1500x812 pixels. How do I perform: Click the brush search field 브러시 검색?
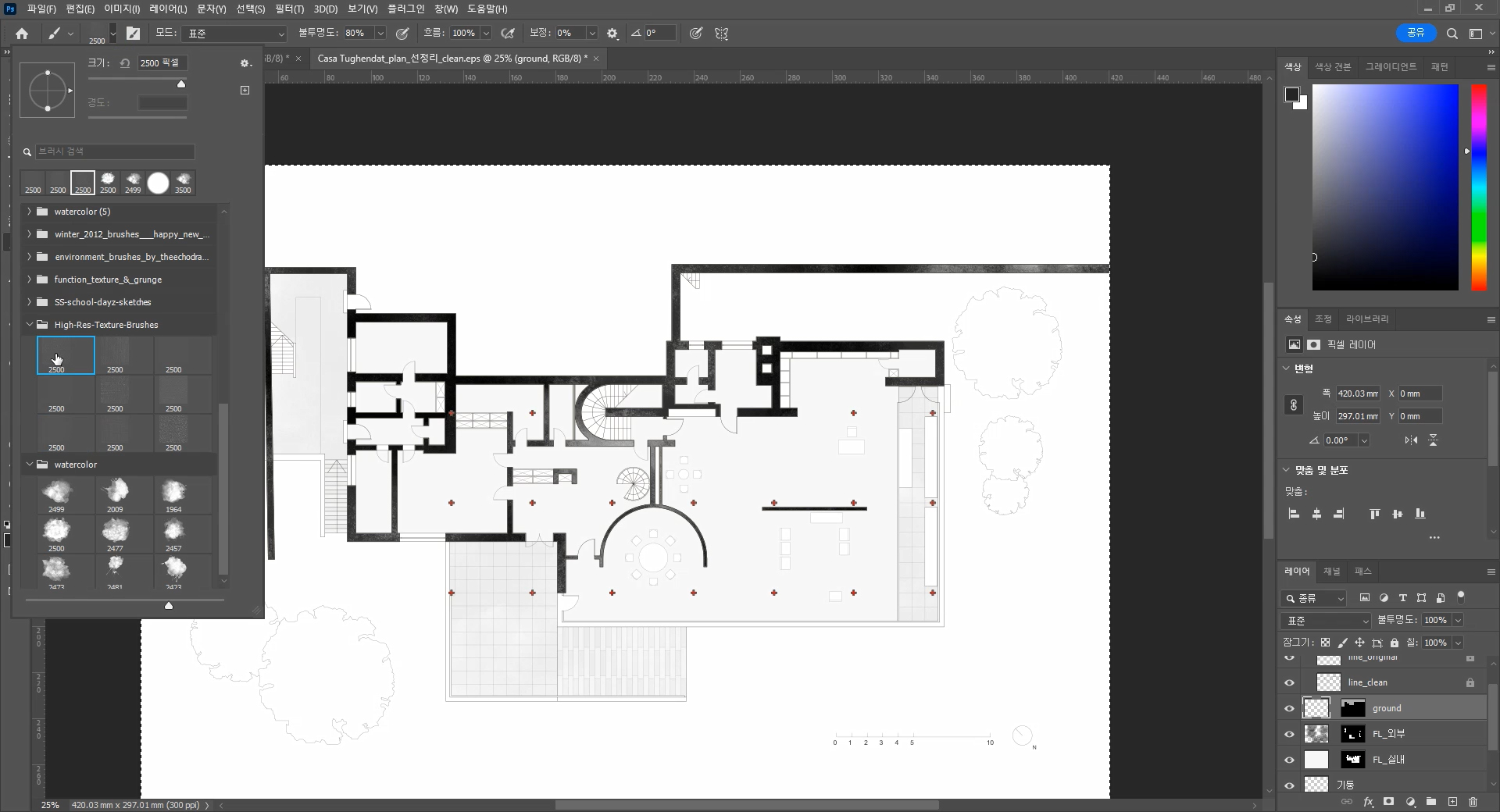coord(115,151)
